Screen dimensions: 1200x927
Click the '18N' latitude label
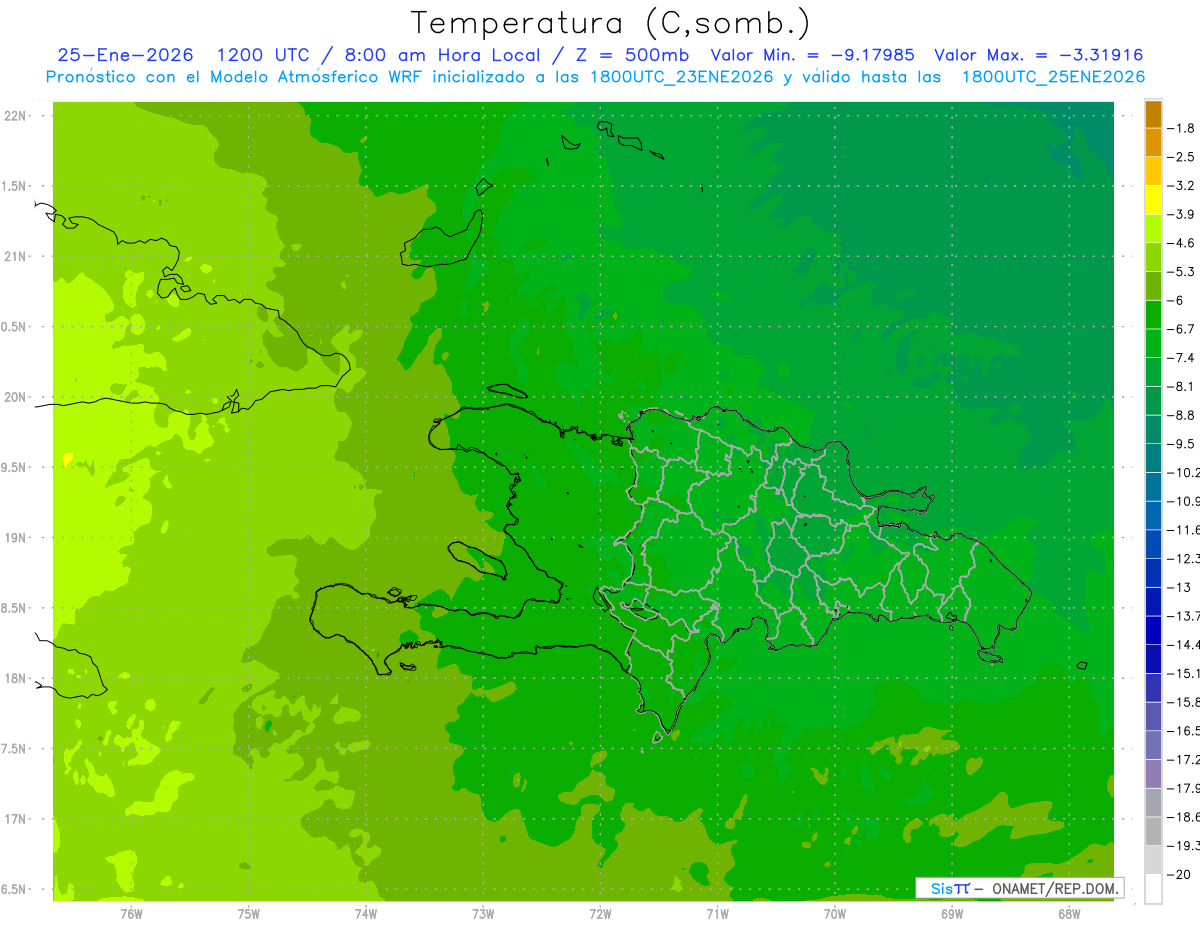[x=15, y=678]
